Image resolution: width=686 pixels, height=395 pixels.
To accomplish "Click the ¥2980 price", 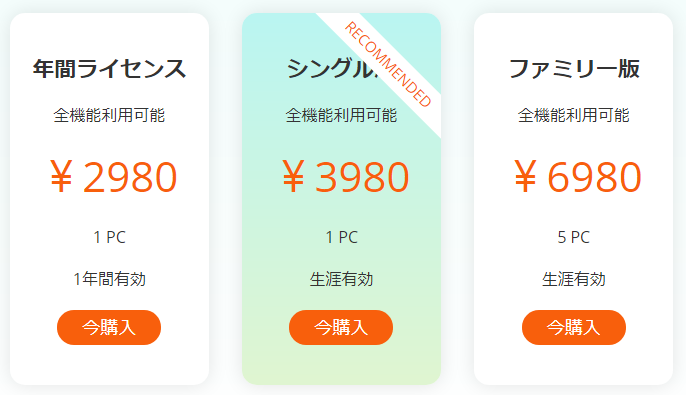I will pyautogui.click(x=113, y=177).
